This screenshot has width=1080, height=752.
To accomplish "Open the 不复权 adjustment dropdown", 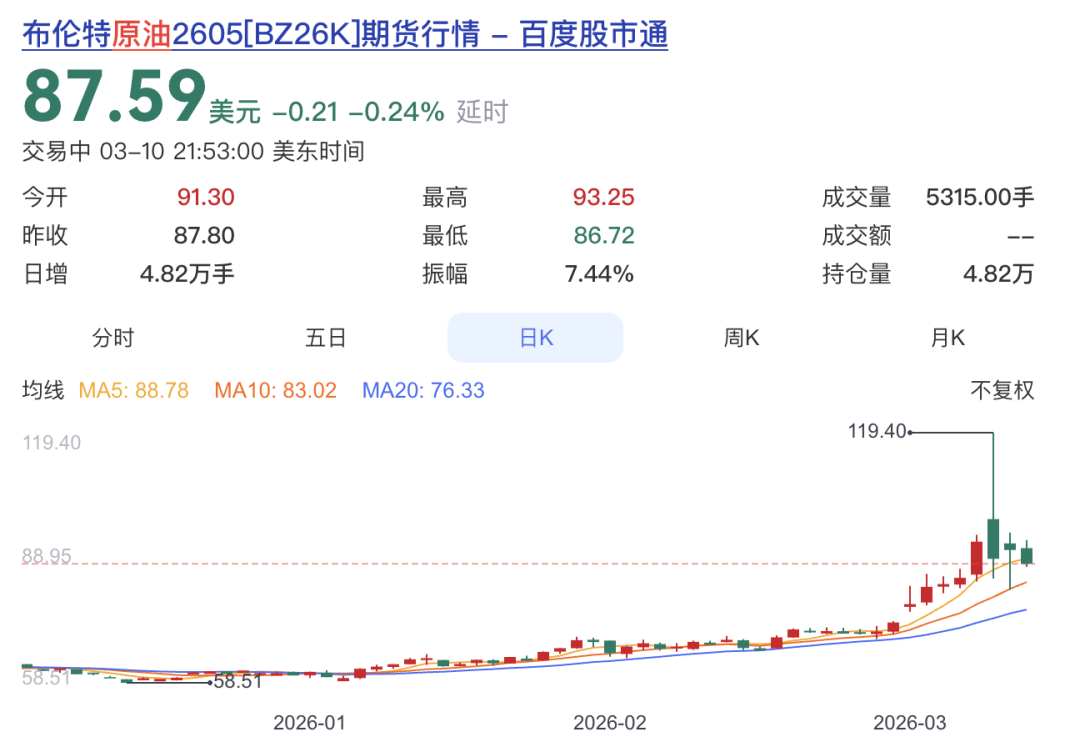I will (1002, 390).
